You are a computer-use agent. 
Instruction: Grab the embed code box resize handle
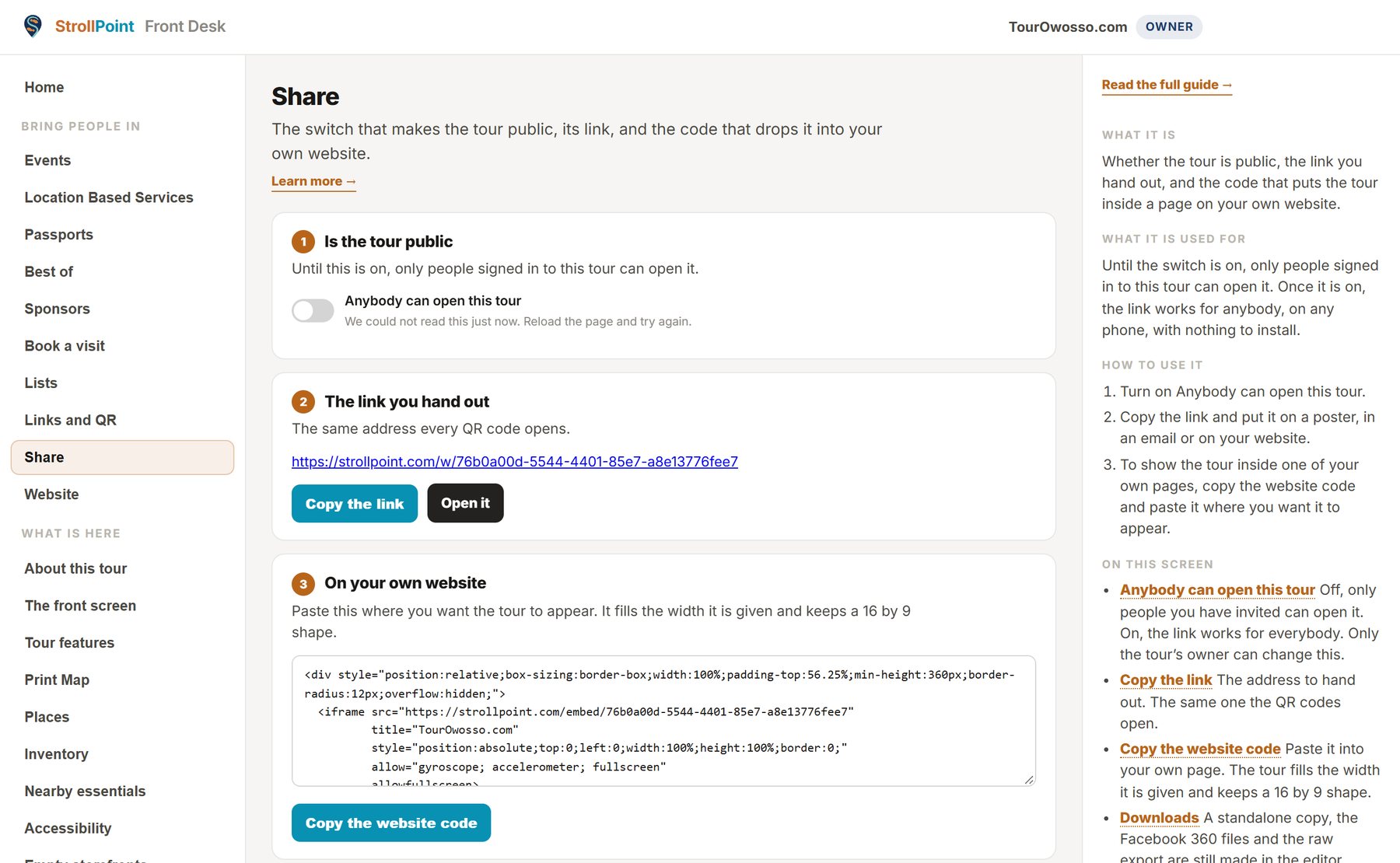point(1029,779)
